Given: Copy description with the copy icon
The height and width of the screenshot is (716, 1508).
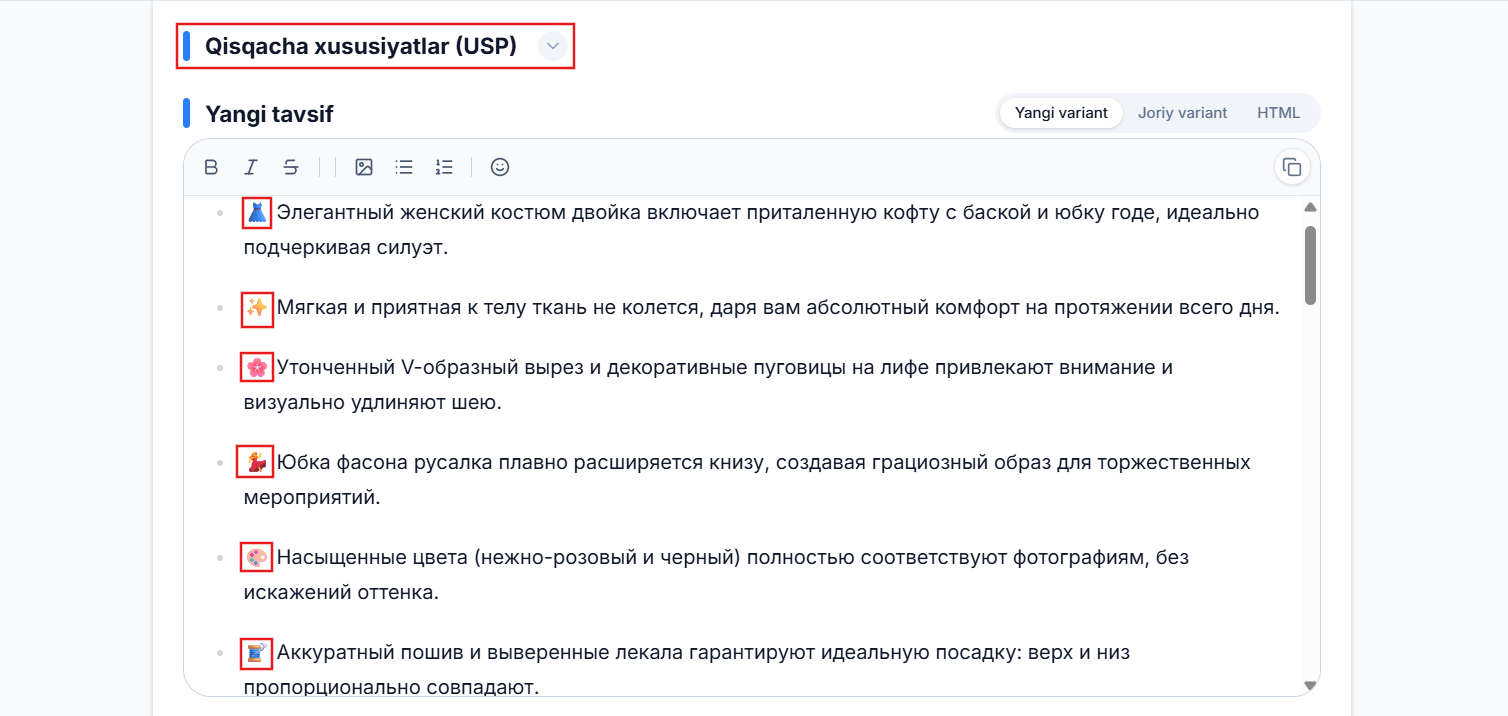Looking at the screenshot, I should click(1292, 167).
